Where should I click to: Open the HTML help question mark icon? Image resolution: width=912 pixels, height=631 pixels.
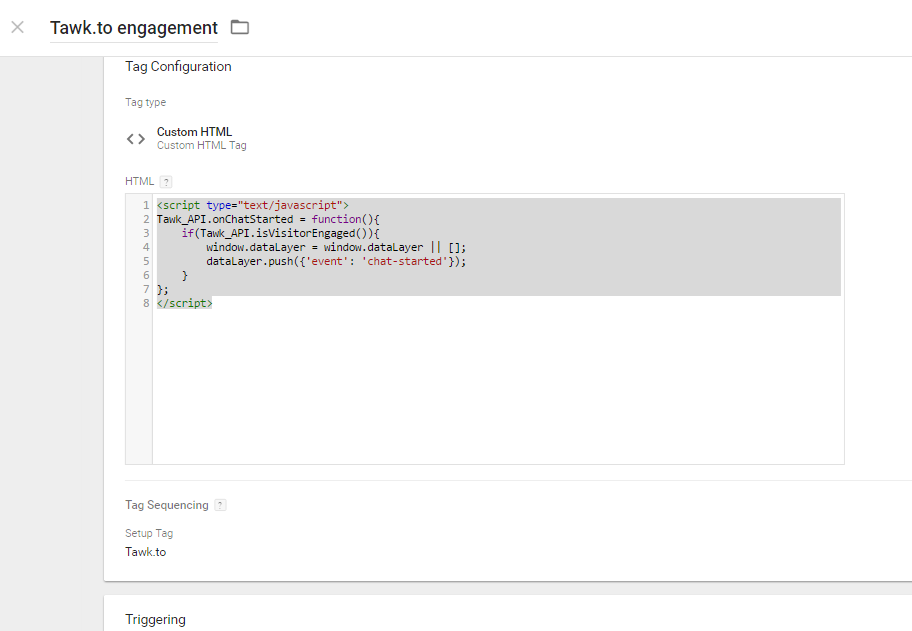[166, 181]
